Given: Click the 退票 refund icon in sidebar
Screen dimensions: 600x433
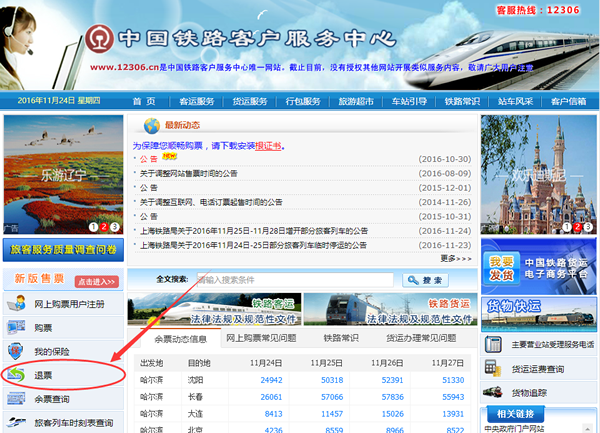Looking at the screenshot, I should coord(19,376).
